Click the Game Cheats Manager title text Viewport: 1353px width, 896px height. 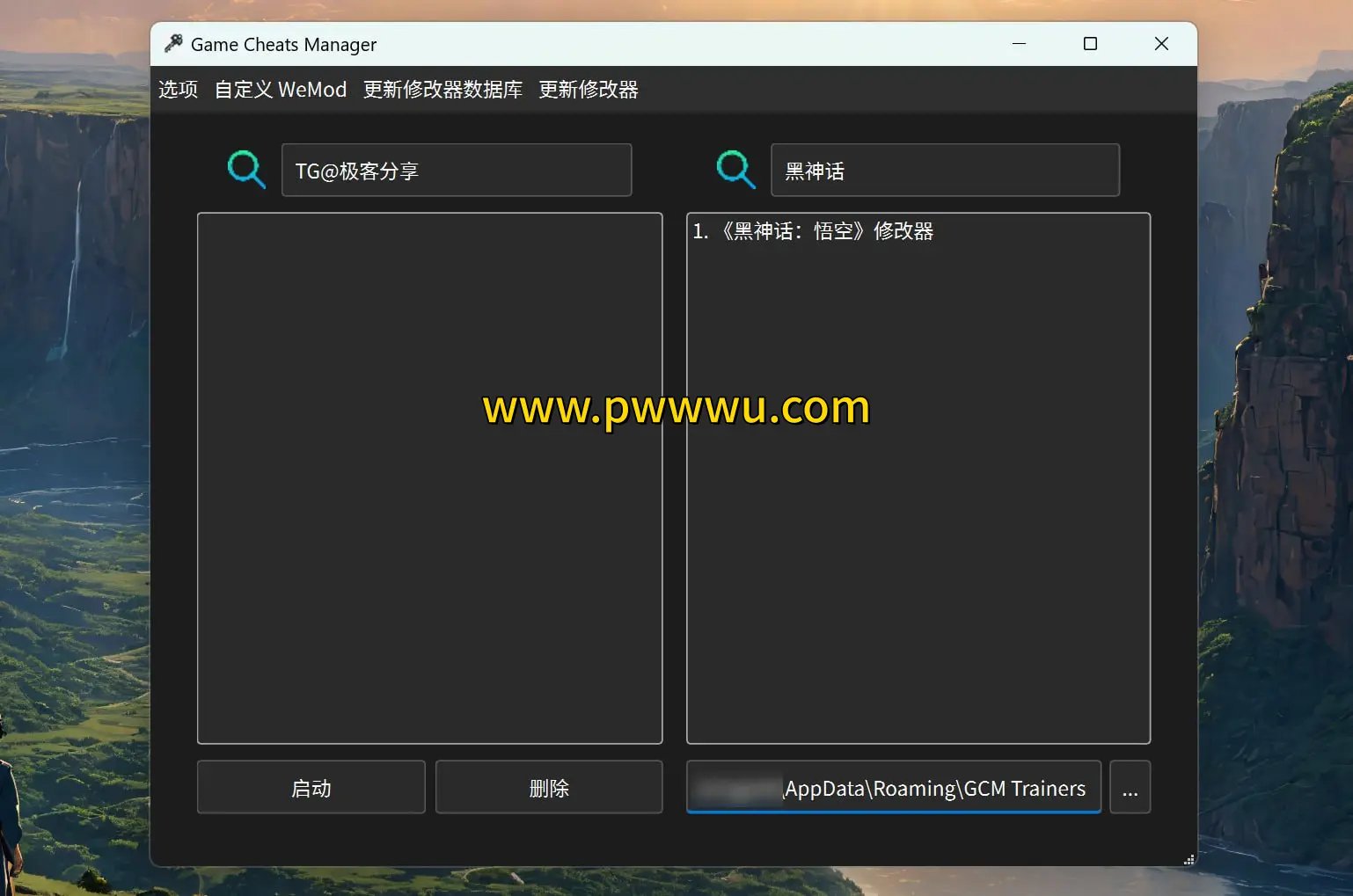coord(283,45)
